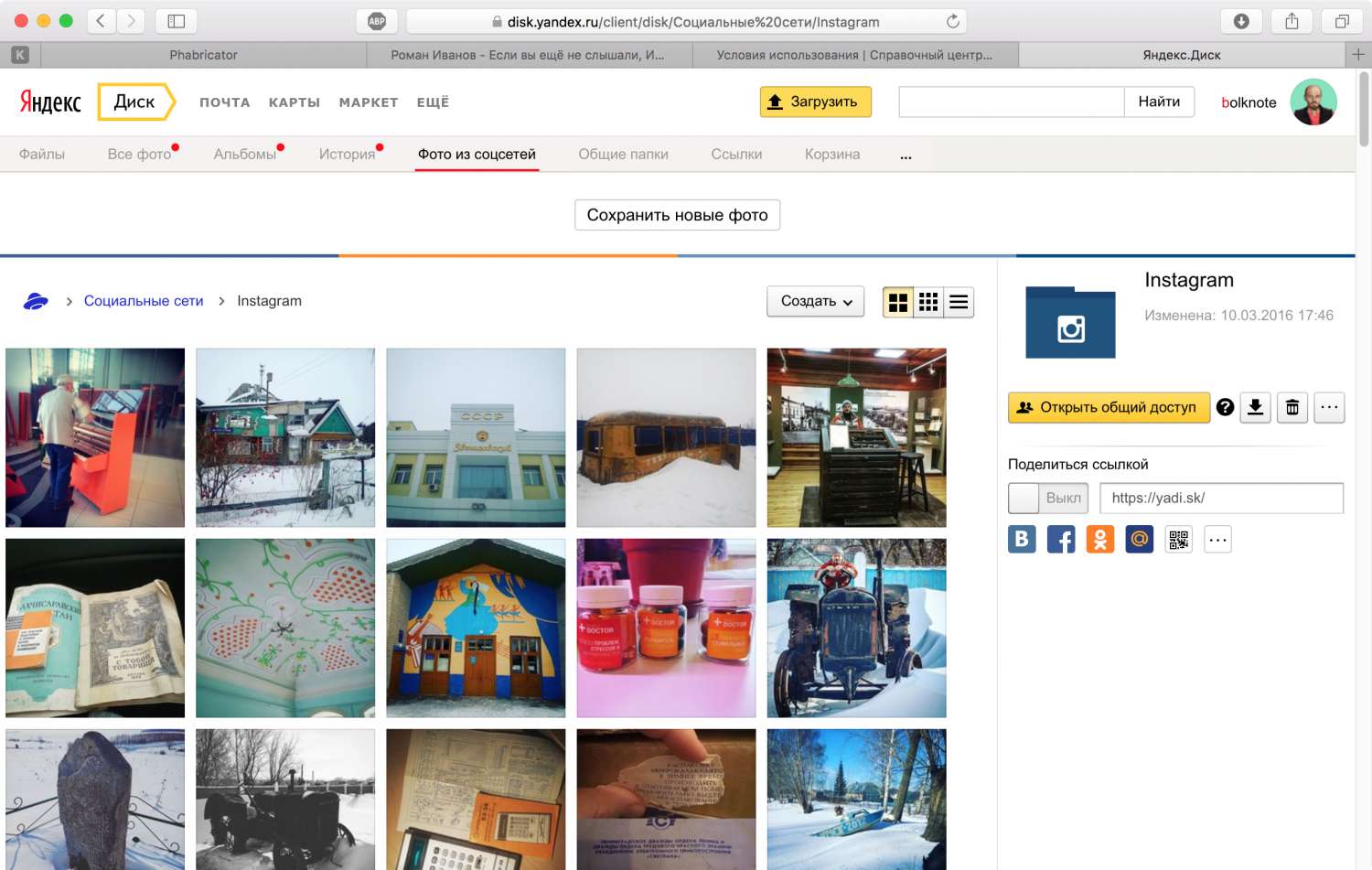This screenshot has width=1372, height=870.
Task: Switch to small tile view
Action: [x=928, y=302]
